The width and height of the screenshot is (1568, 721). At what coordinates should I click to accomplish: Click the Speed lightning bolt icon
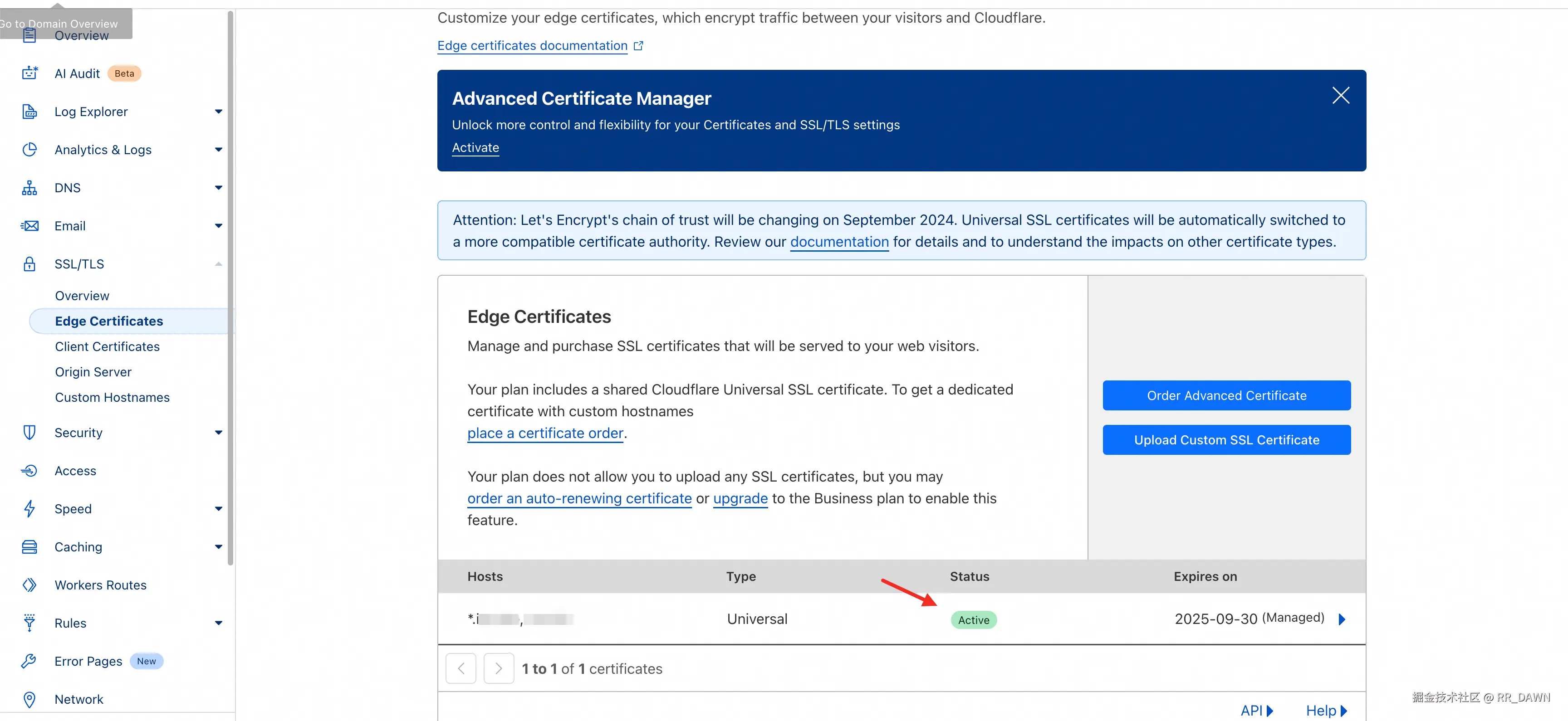pos(29,509)
